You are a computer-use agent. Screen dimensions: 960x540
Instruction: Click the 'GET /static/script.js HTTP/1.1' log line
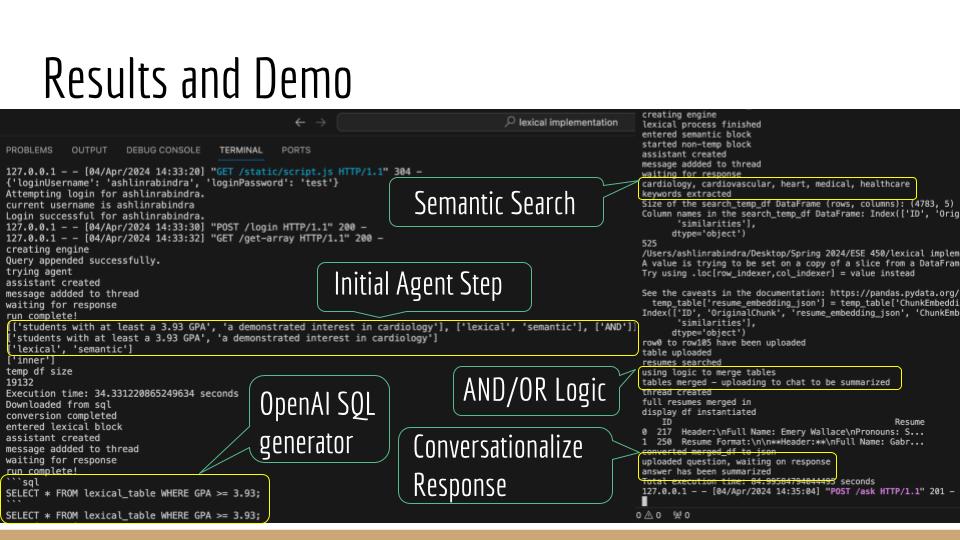214,171
